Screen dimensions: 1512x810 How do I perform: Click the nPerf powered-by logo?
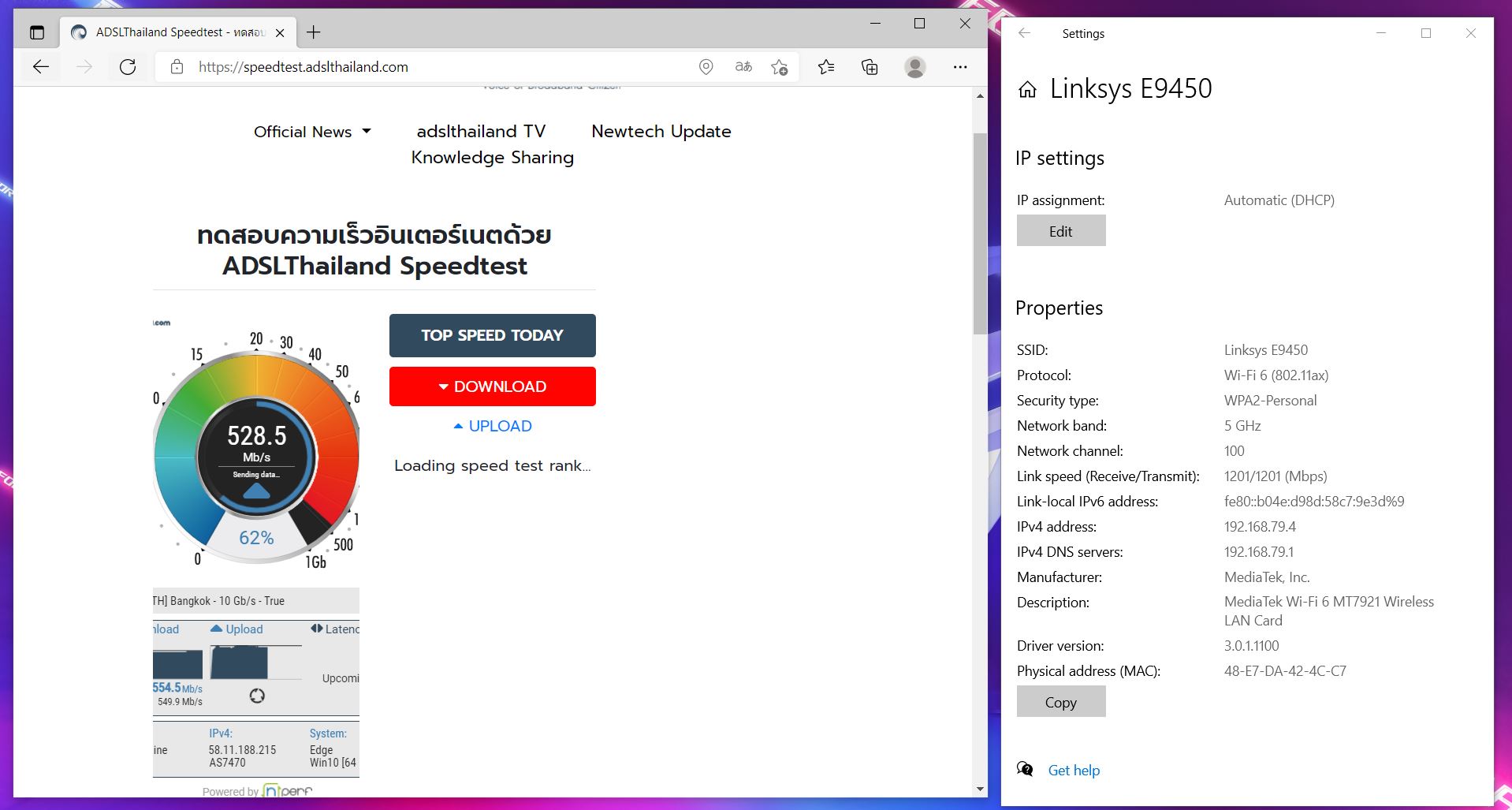pyautogui.click(x=287, y=790)
